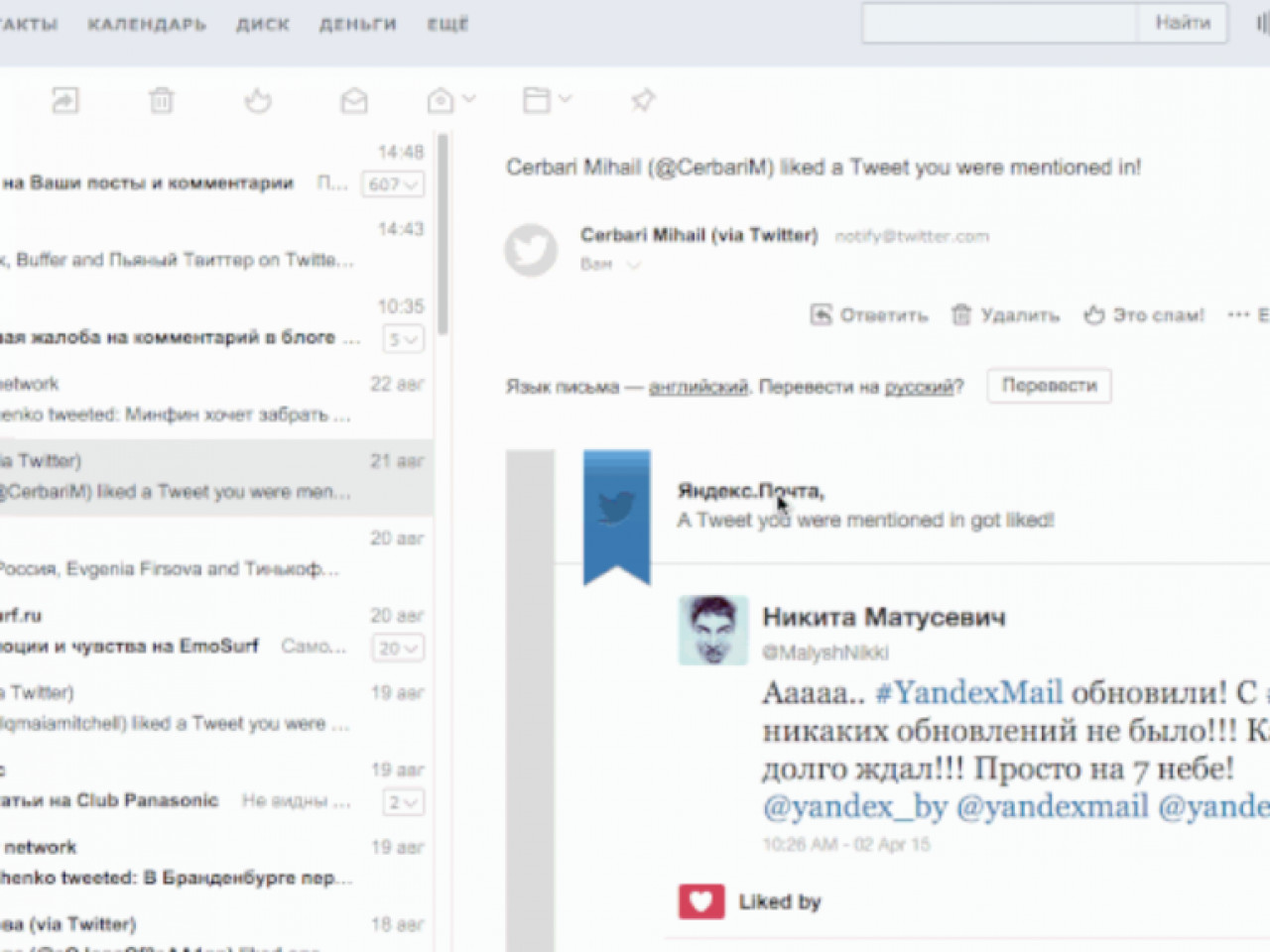This screenshot has width=1270, height=952.
Task: Open Никита Матусевич profile photo
Action: (712, 630)
